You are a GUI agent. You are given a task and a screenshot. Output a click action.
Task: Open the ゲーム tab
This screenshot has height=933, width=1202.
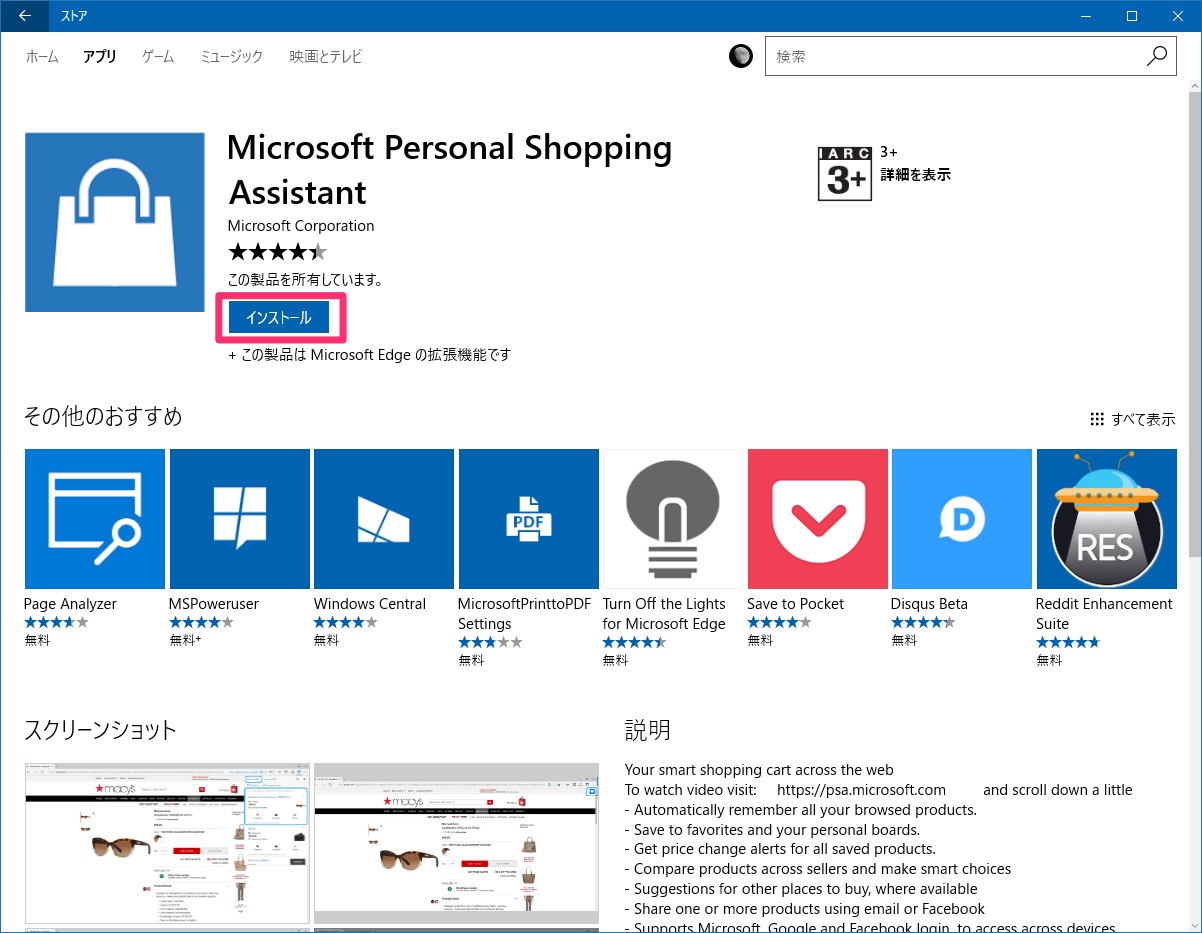pos(158,57)
